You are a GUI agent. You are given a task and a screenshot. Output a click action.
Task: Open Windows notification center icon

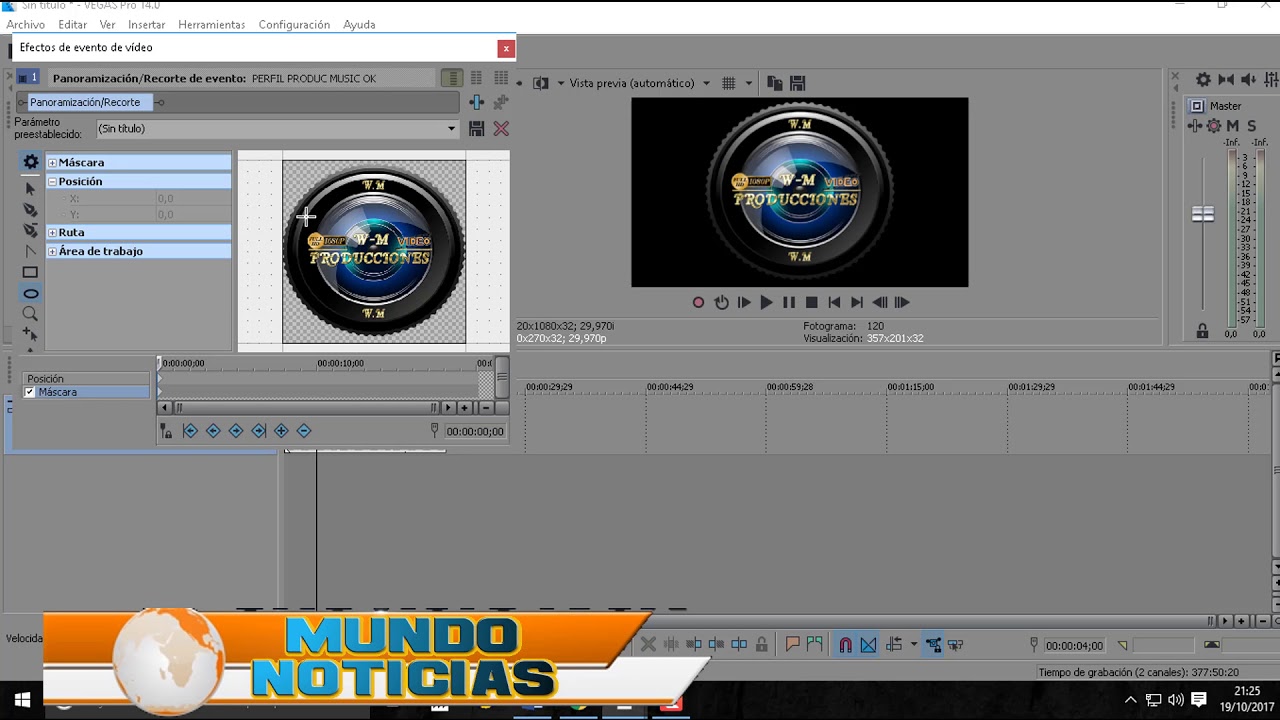[x=1199, y=699]
